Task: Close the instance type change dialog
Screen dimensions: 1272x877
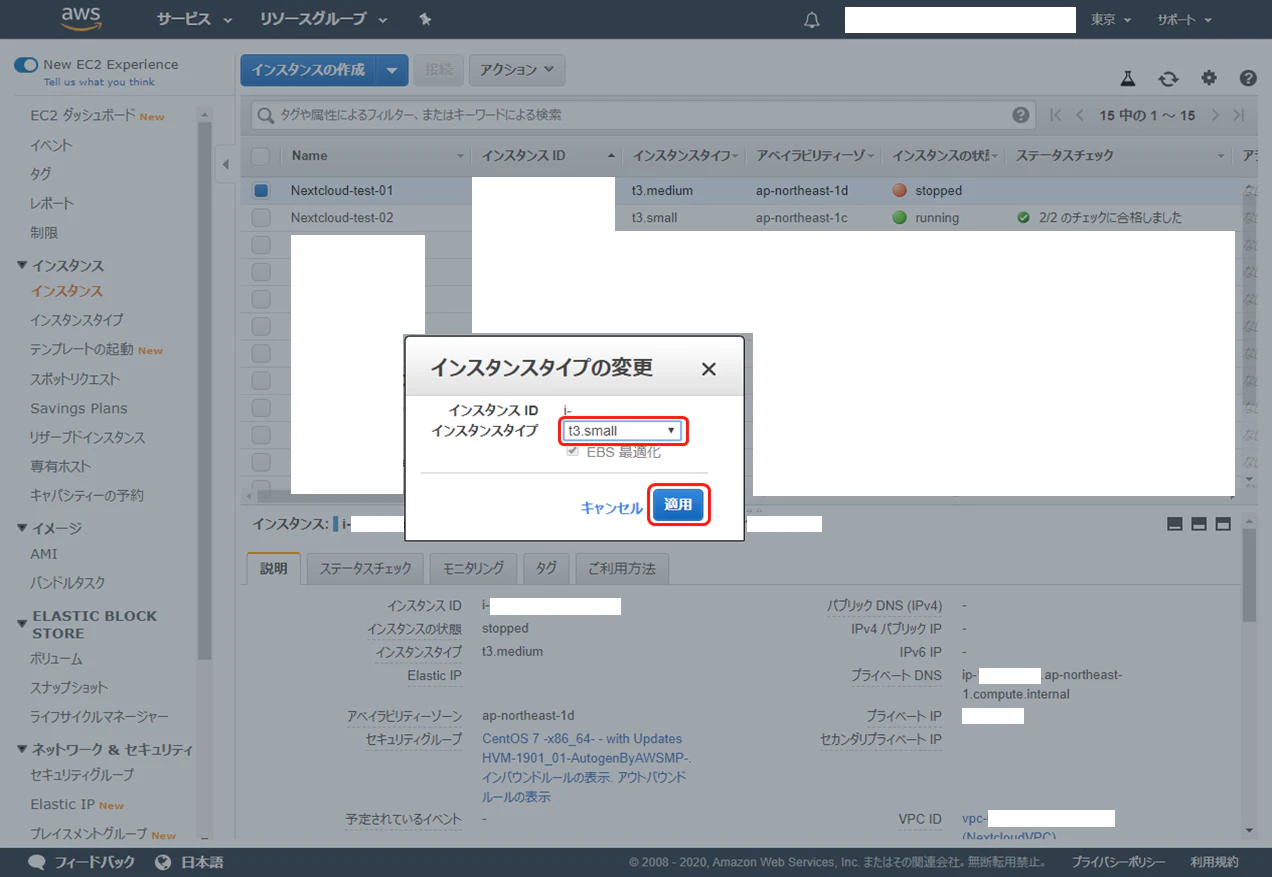Action: [x=709, y=369]
